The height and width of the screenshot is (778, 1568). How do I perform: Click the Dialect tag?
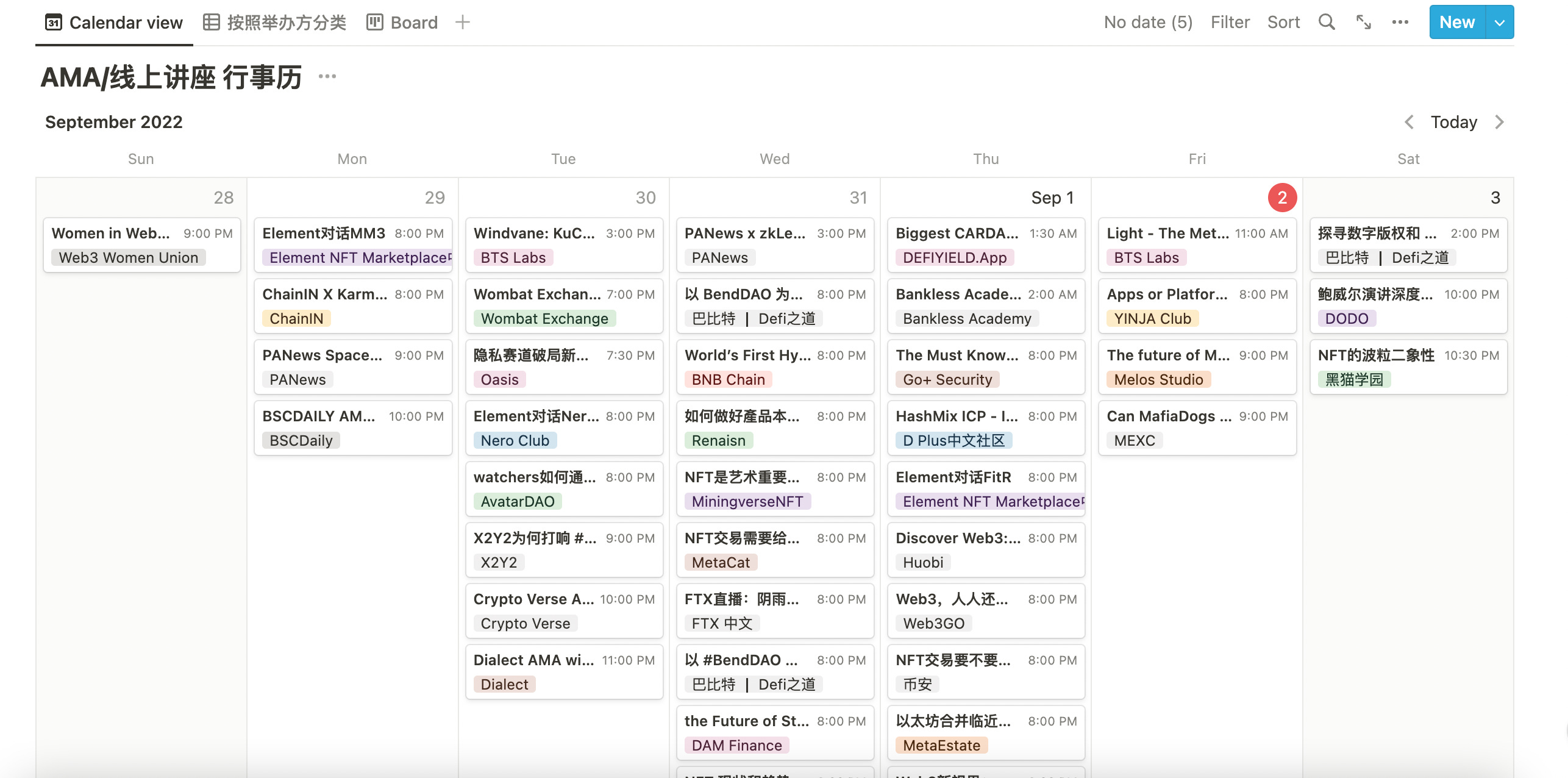pyautogui.click(x=504, y=684)
